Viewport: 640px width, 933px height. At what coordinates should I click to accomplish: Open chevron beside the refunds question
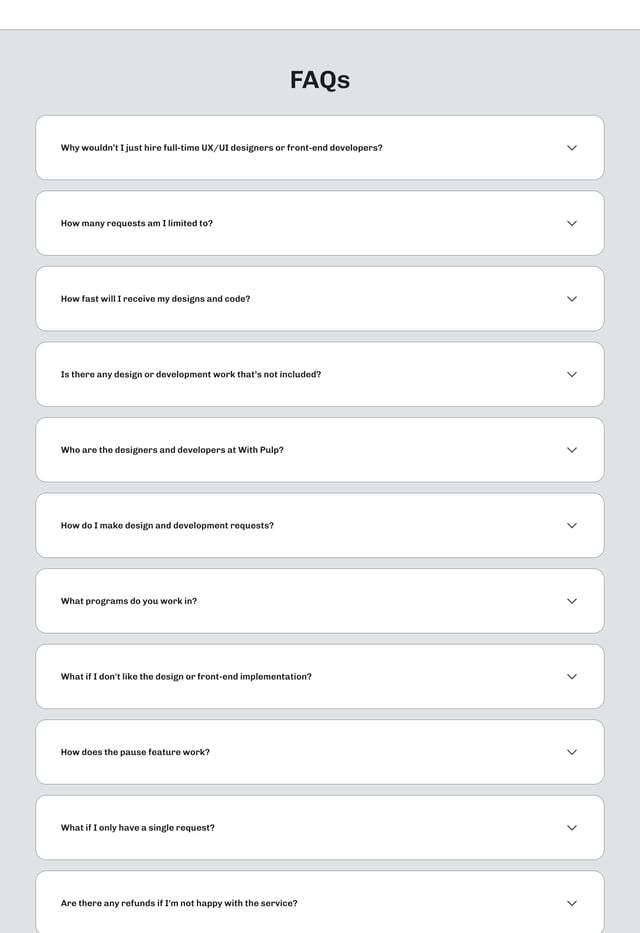(x=572, y=903)
